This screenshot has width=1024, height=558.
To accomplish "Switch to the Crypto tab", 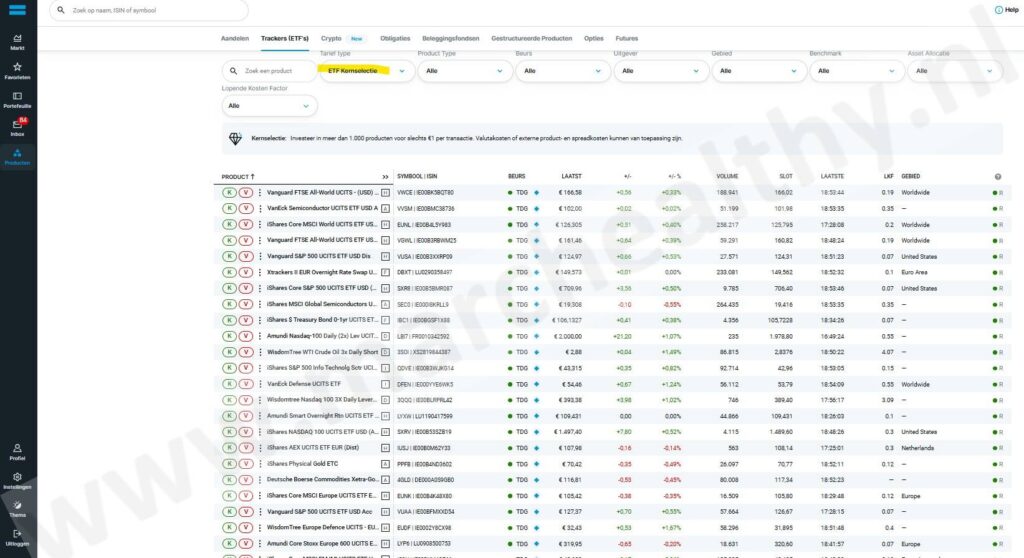I will [331, 39].
